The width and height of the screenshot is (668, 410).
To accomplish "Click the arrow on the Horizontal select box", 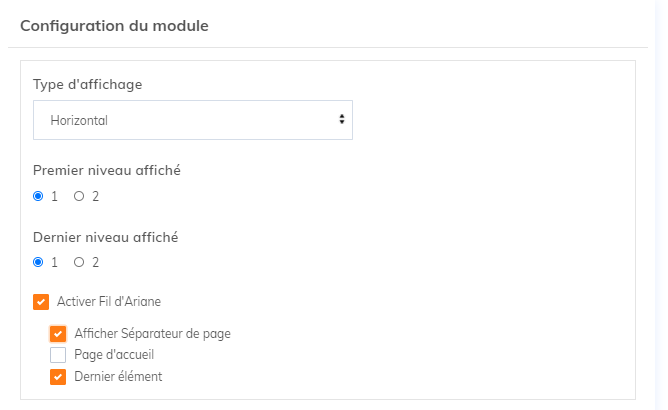I will click(x=342, y=120).
